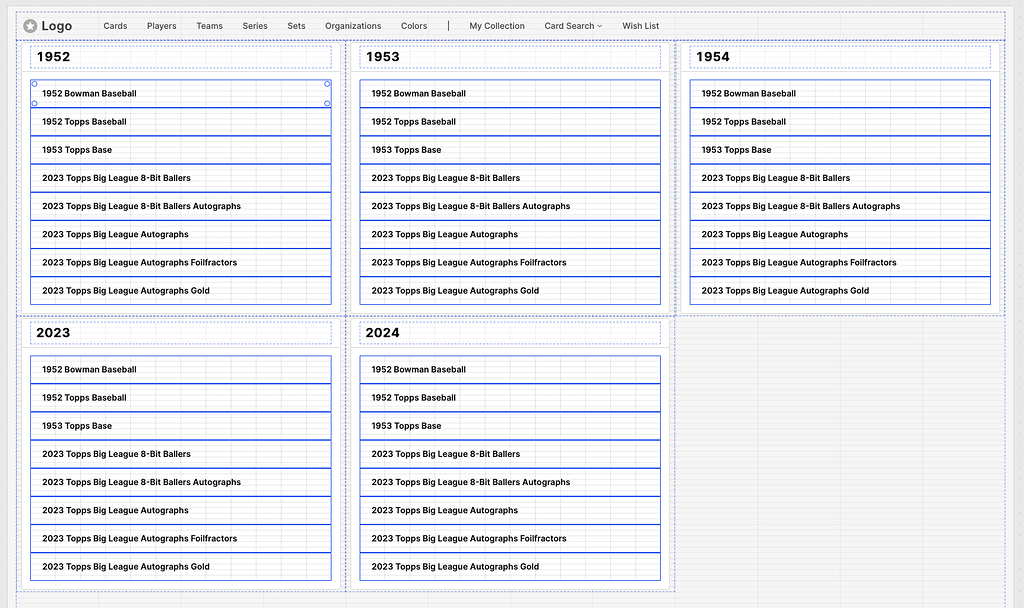Open the Card Search dropdown

[572, 26]
